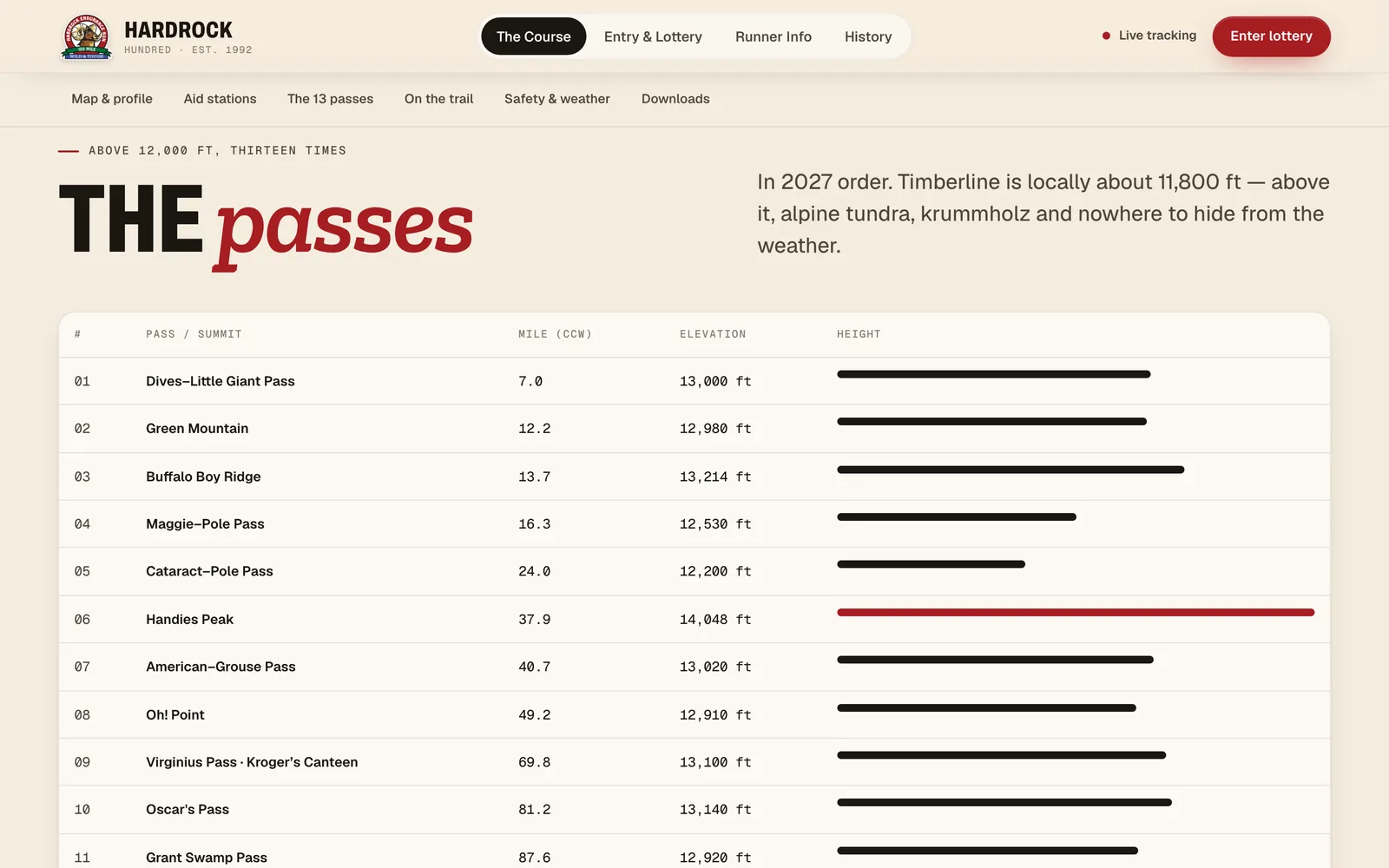Image resolution: width=1389 pixels, height=868 pixels.
Task: Go to Runner Info tab
Action: pyautogui.click(x=773, y=36)
